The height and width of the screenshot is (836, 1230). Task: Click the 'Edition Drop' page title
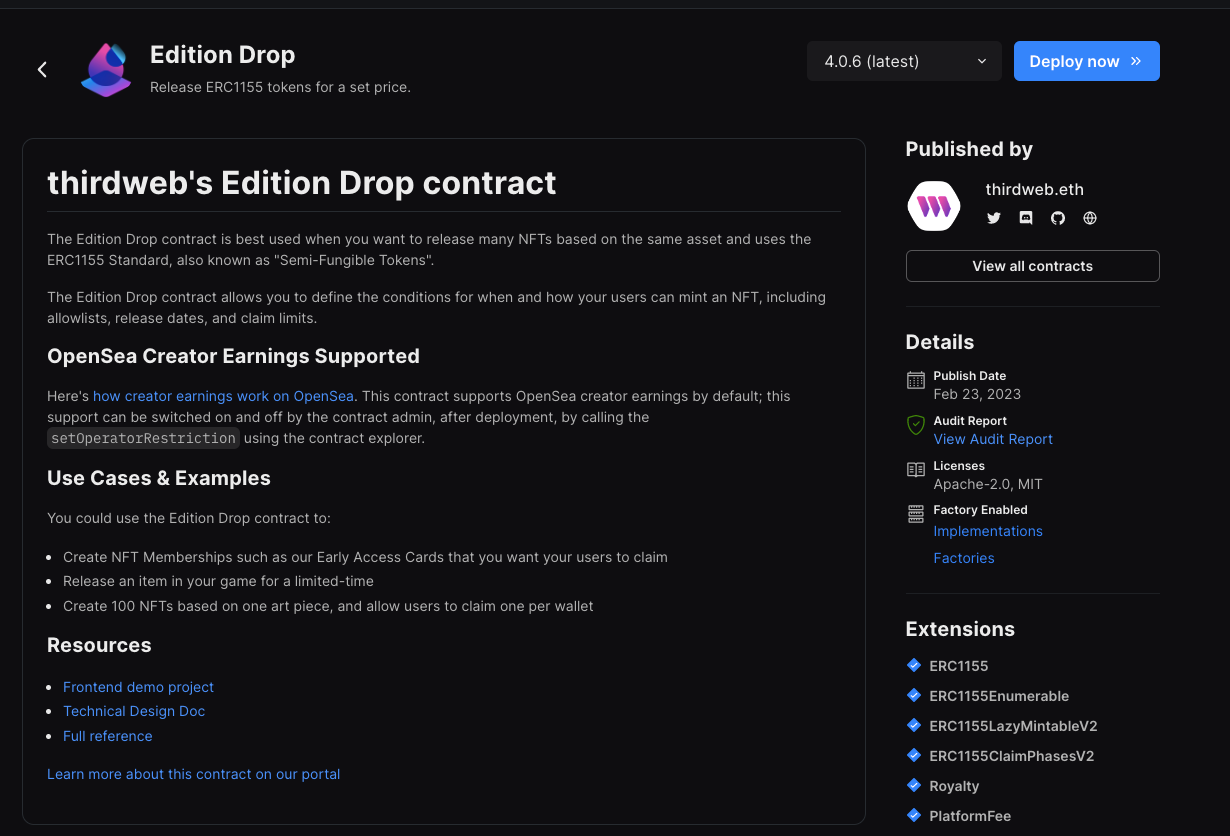click(222, 55)
